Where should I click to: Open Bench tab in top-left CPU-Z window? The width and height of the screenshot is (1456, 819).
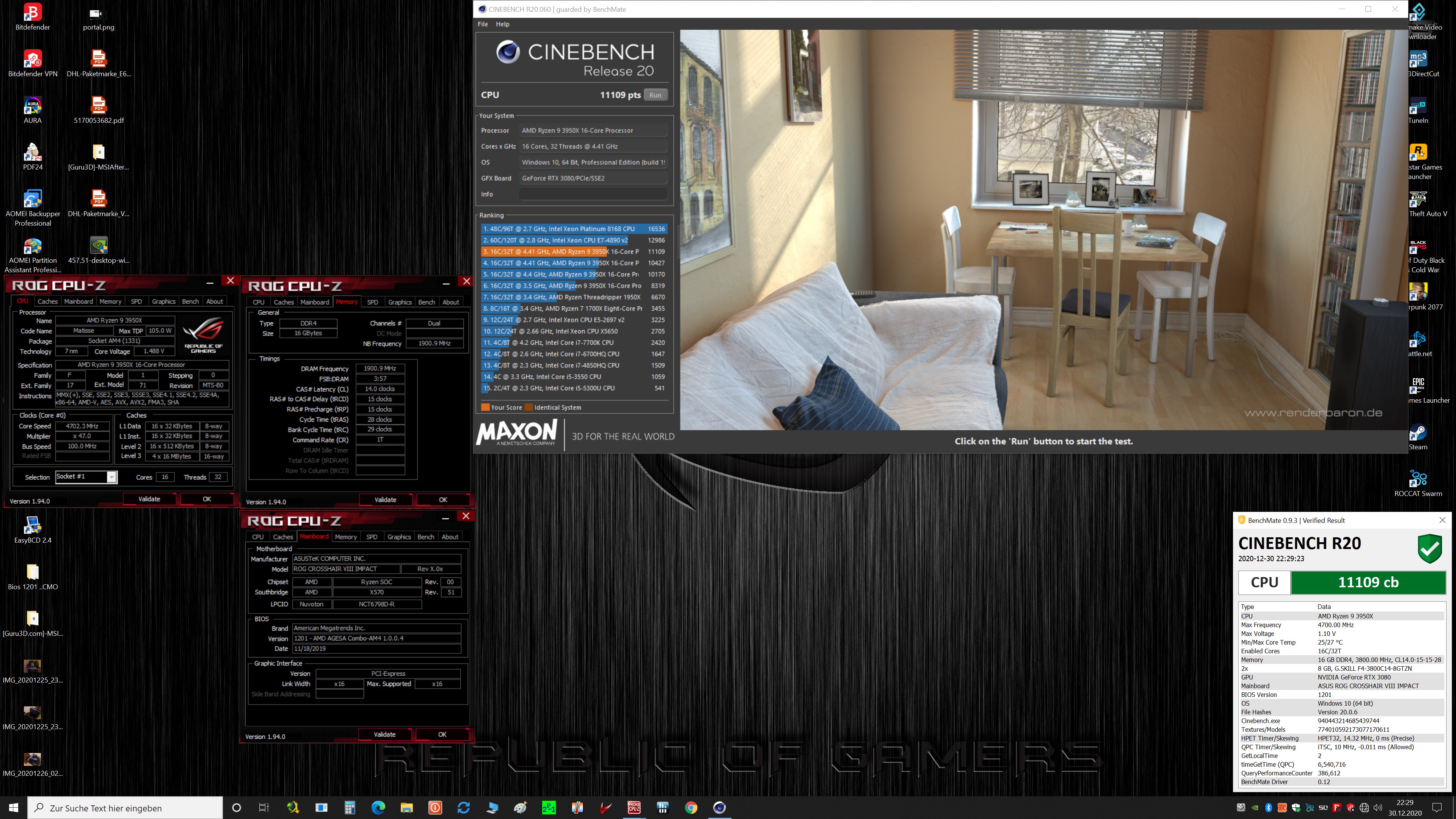[190, 301]
